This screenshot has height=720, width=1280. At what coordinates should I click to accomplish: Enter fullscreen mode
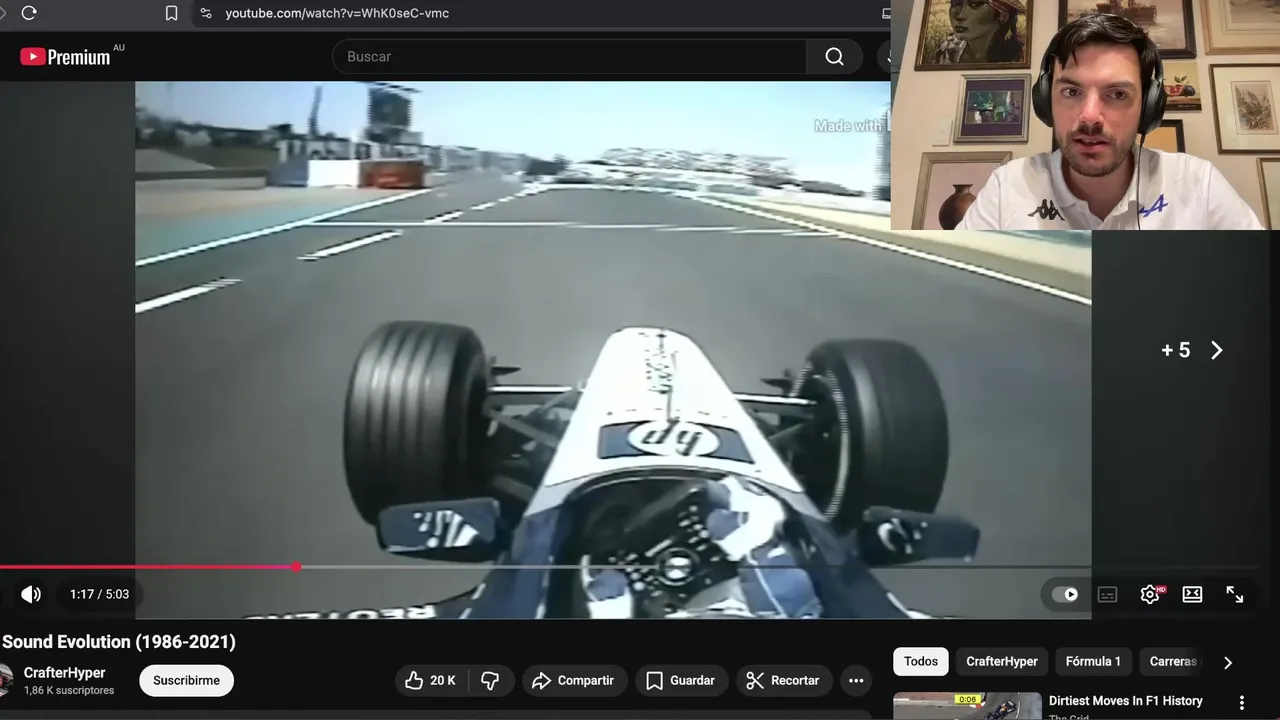1235,594
